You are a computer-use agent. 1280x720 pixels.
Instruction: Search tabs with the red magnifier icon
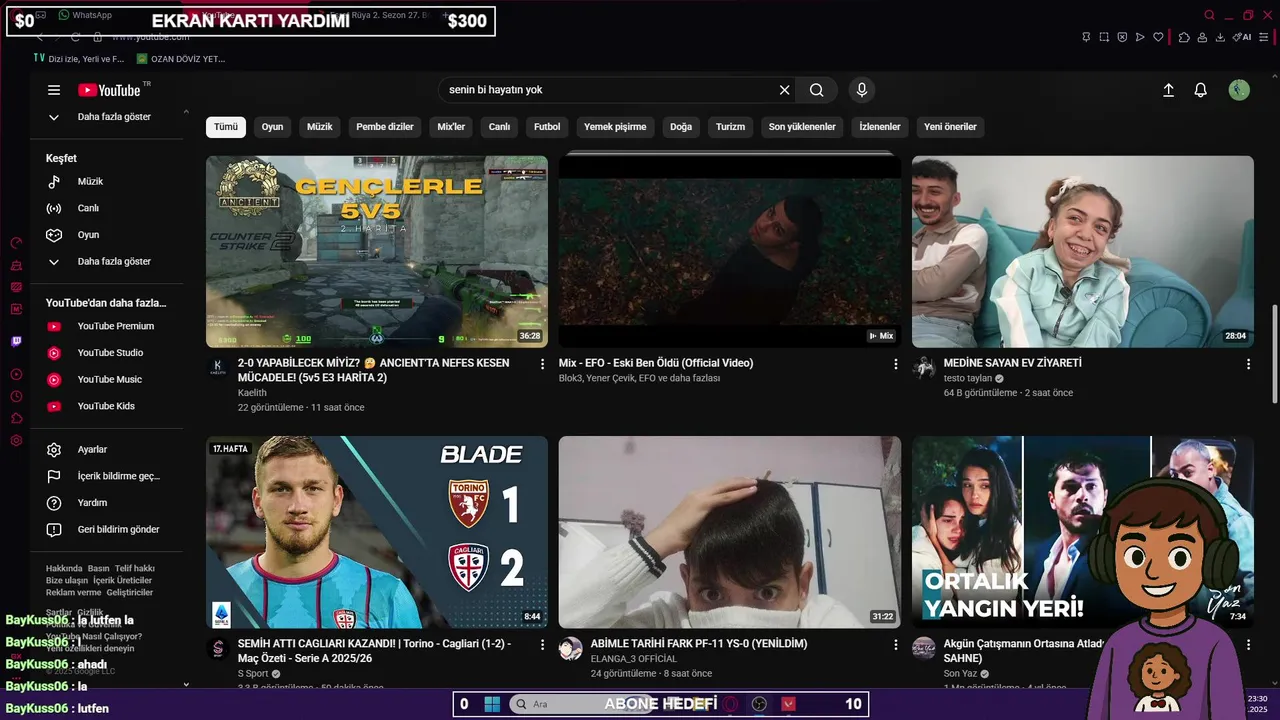(1209, 15)
